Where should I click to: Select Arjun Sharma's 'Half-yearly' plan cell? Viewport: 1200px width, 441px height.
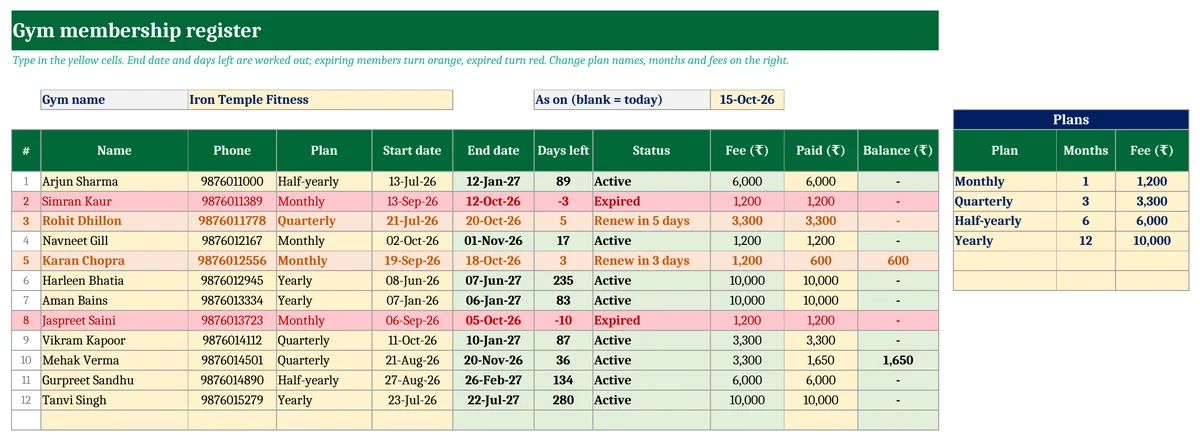pos(324,182)
